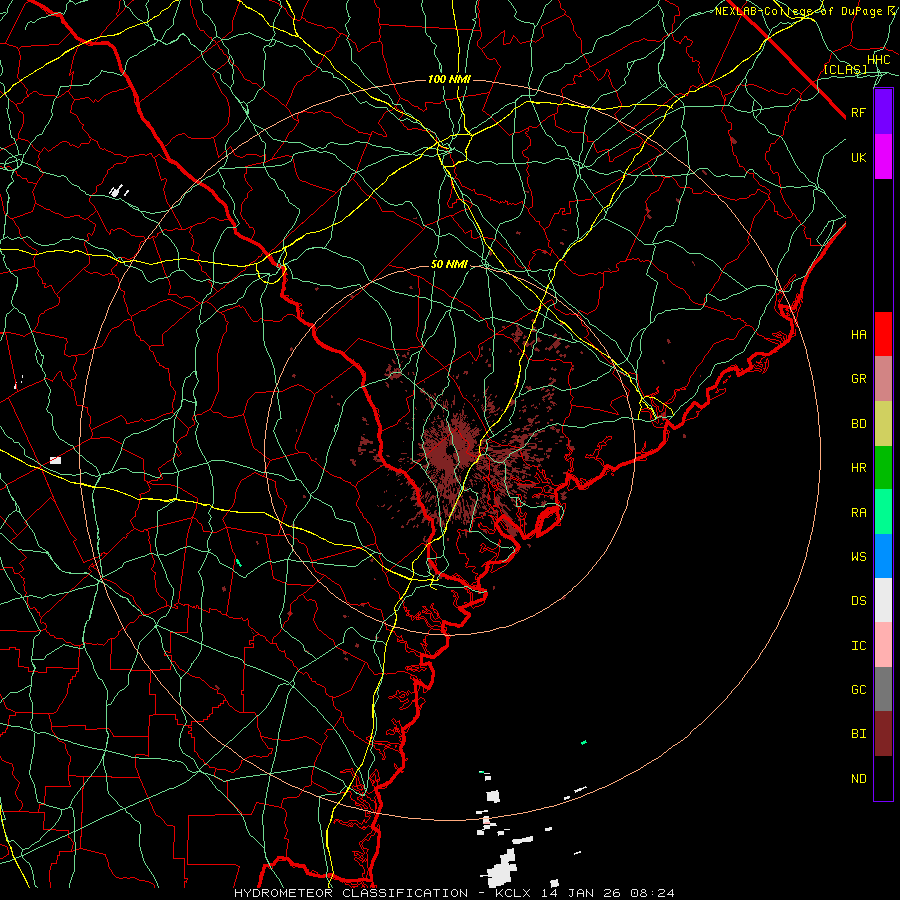
Task: Click the GR pink legend swatch
Action: coord(883,379)
